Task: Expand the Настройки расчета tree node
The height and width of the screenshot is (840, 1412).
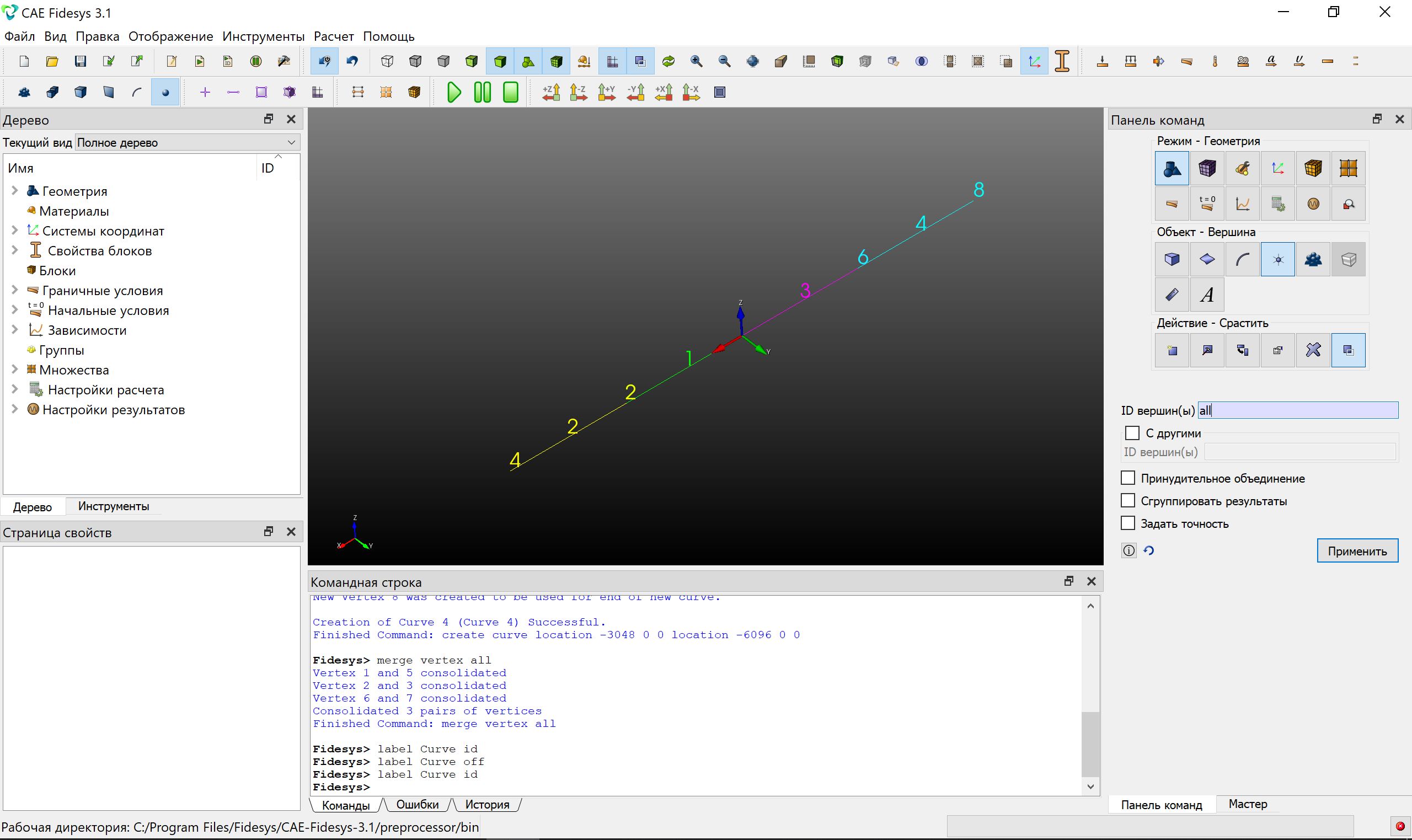Action: coord(15,389)
